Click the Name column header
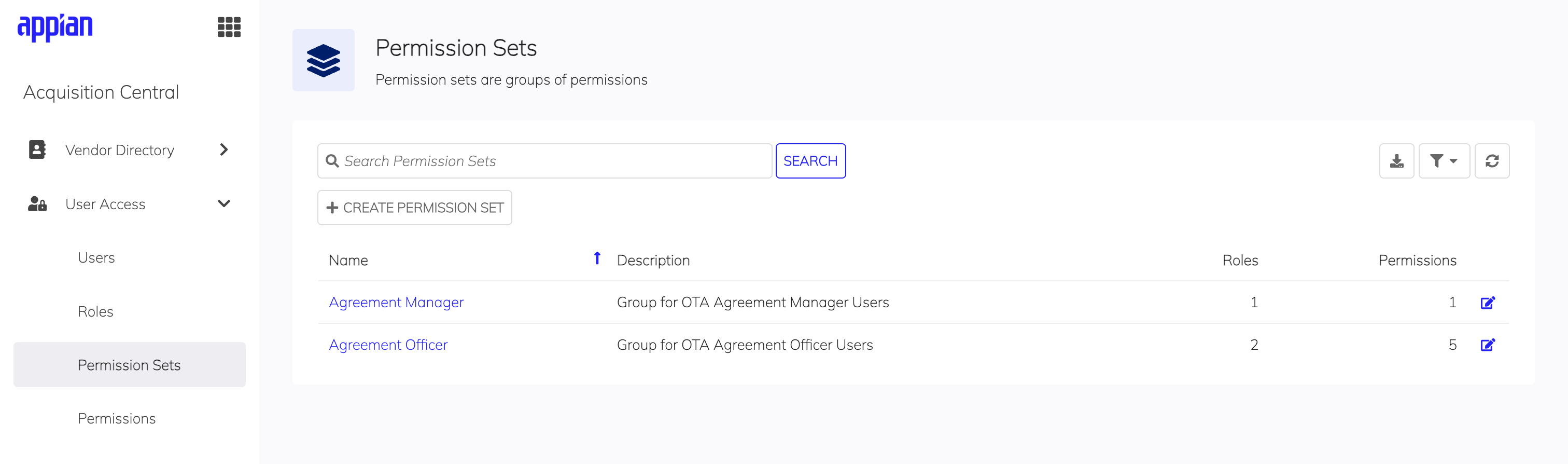1568x464 pixels. [348, 261]
